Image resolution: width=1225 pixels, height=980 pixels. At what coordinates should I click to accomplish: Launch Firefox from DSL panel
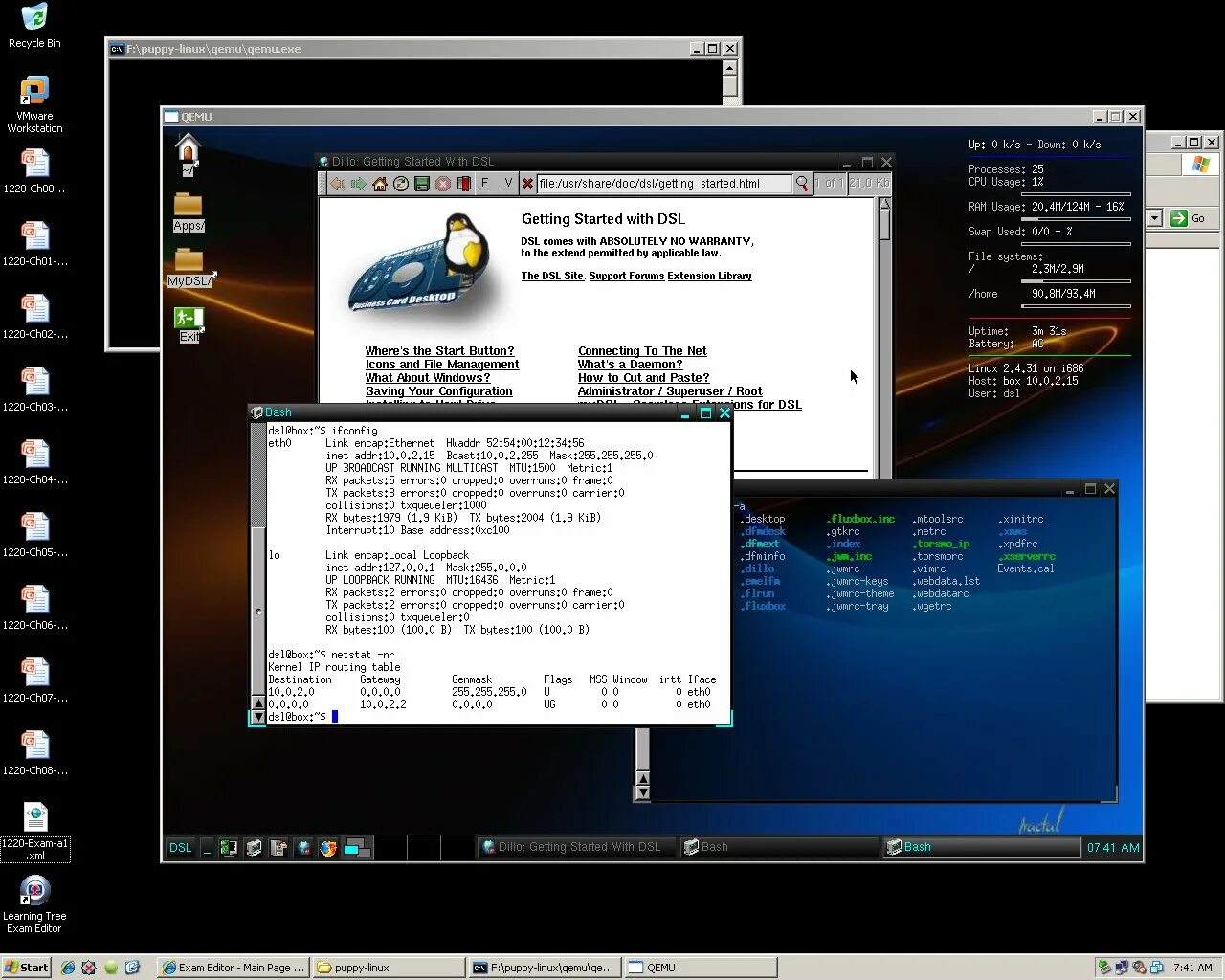pyautogui.click(x=328, y=847)
